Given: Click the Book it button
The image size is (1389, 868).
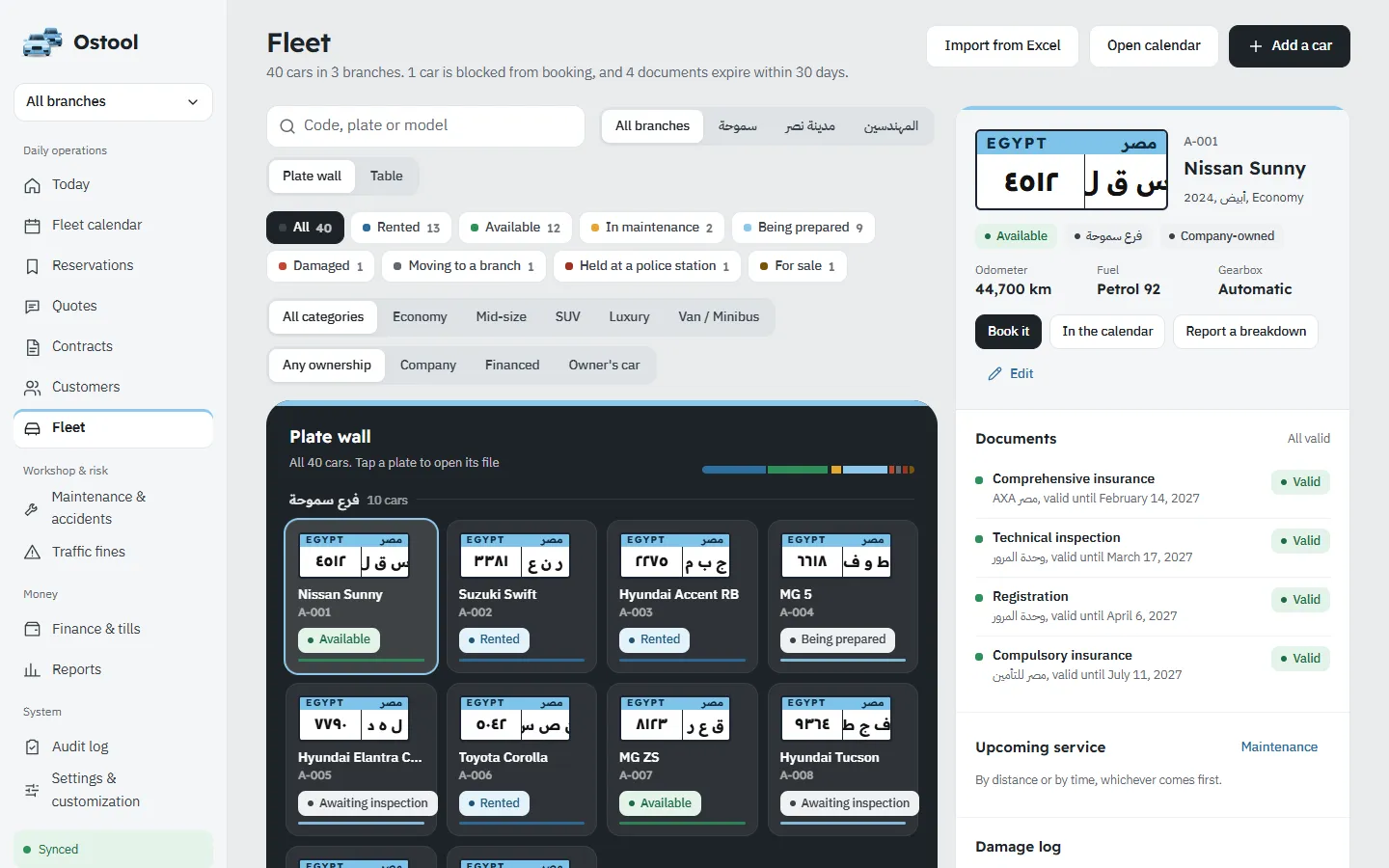Looking at the screenshot, I should pyautogui.click(x=1008, y=332).
